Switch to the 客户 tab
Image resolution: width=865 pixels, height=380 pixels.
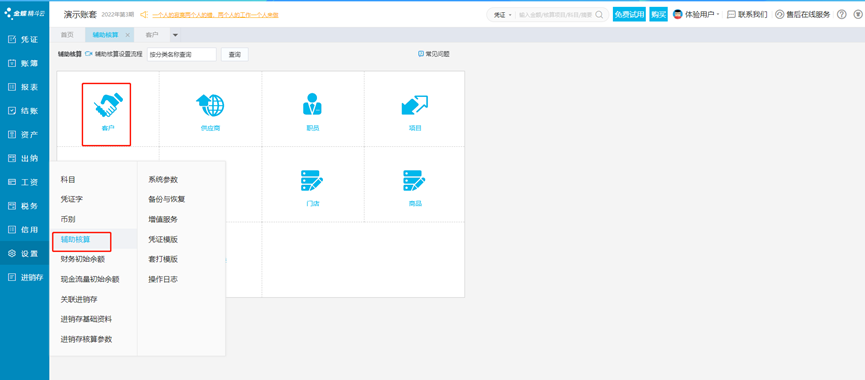point(152,35)
